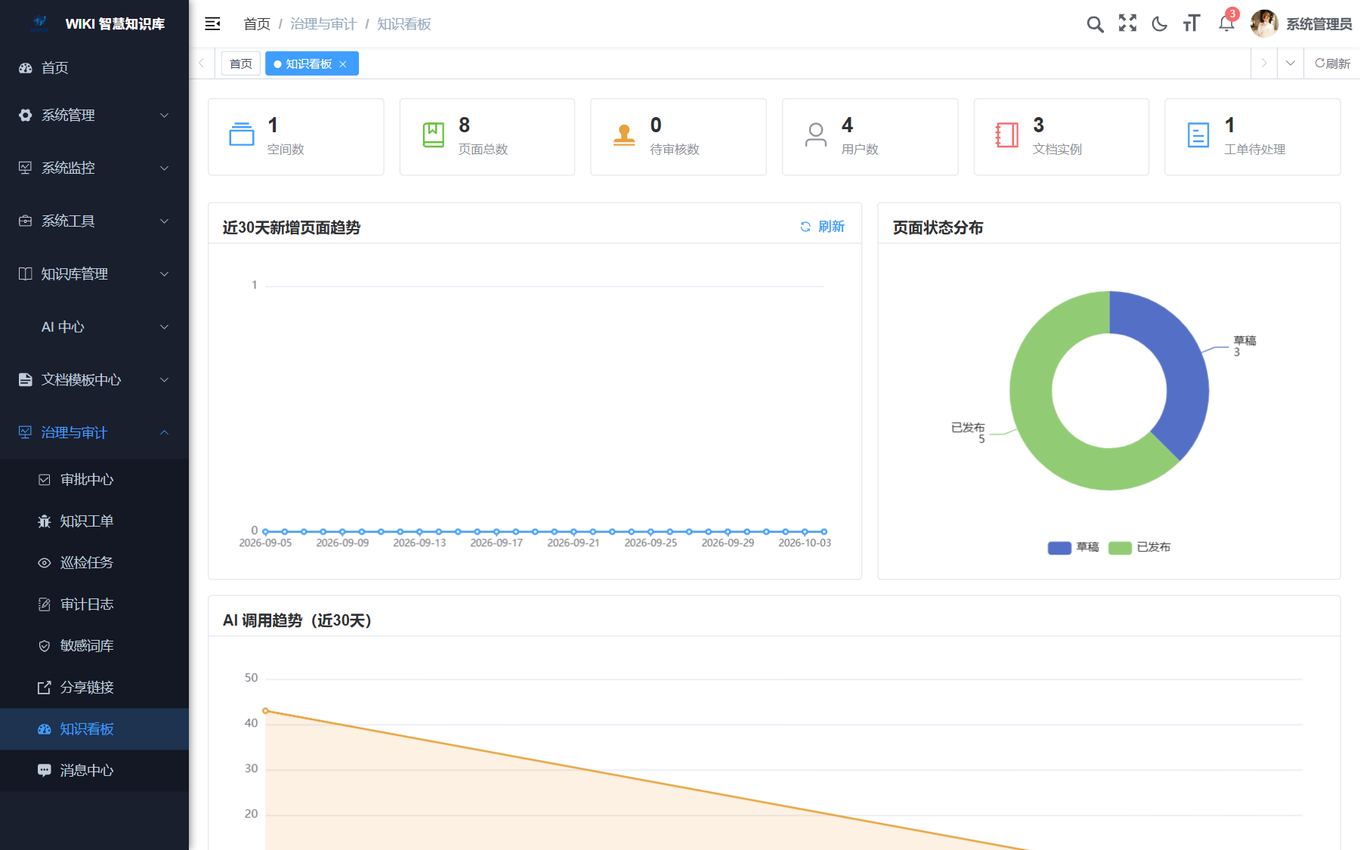Open the search magnifier icon
This screenshot has width=1360, height=850.
coord(1095,24)
